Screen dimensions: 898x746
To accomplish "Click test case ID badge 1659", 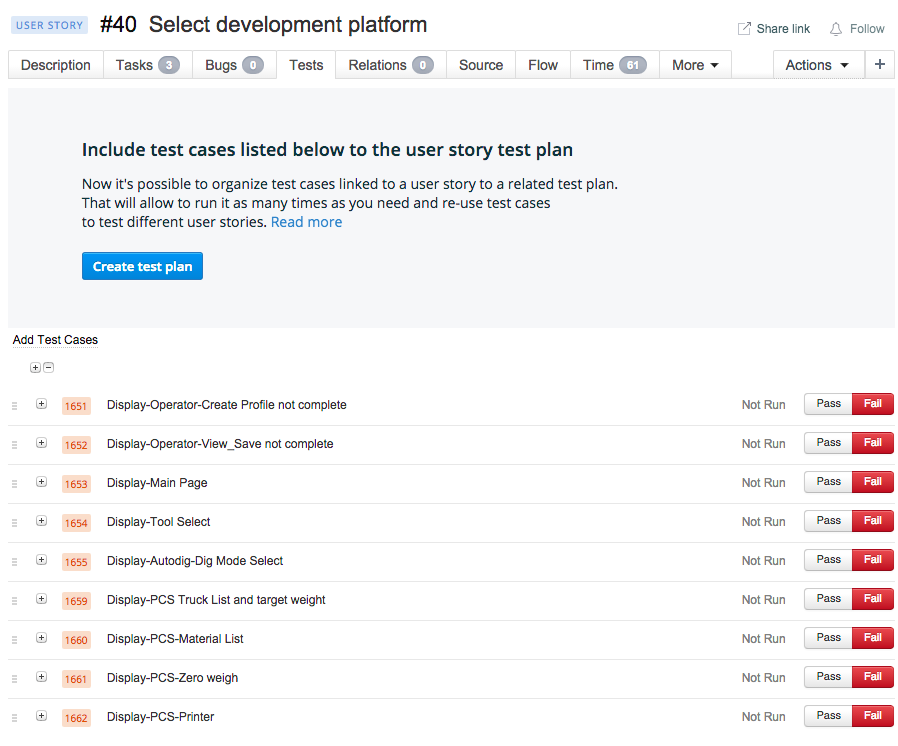I will point(76,601).
